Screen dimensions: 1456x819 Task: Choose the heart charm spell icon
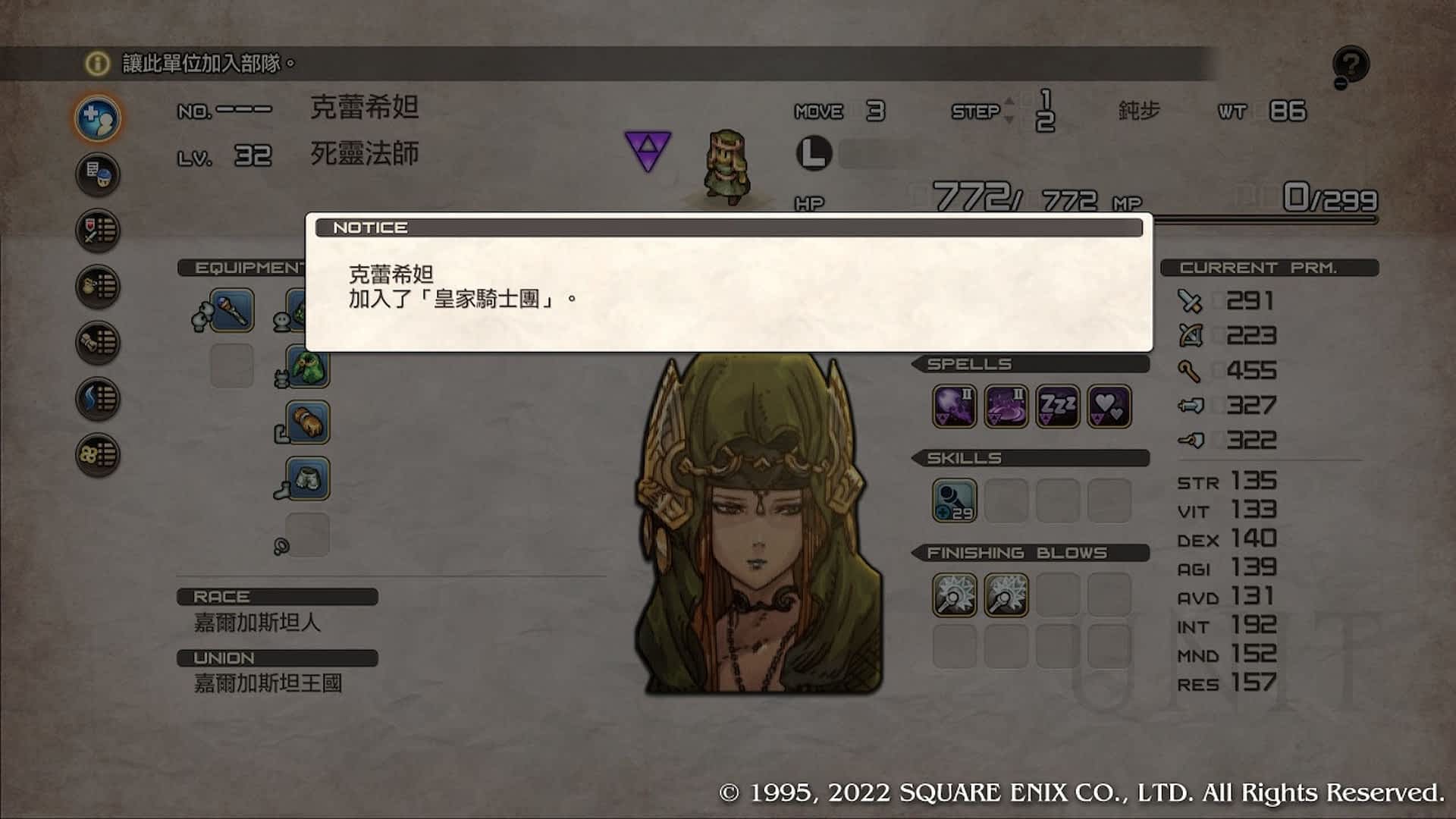pyautogui.click(x=1109, y=406)
